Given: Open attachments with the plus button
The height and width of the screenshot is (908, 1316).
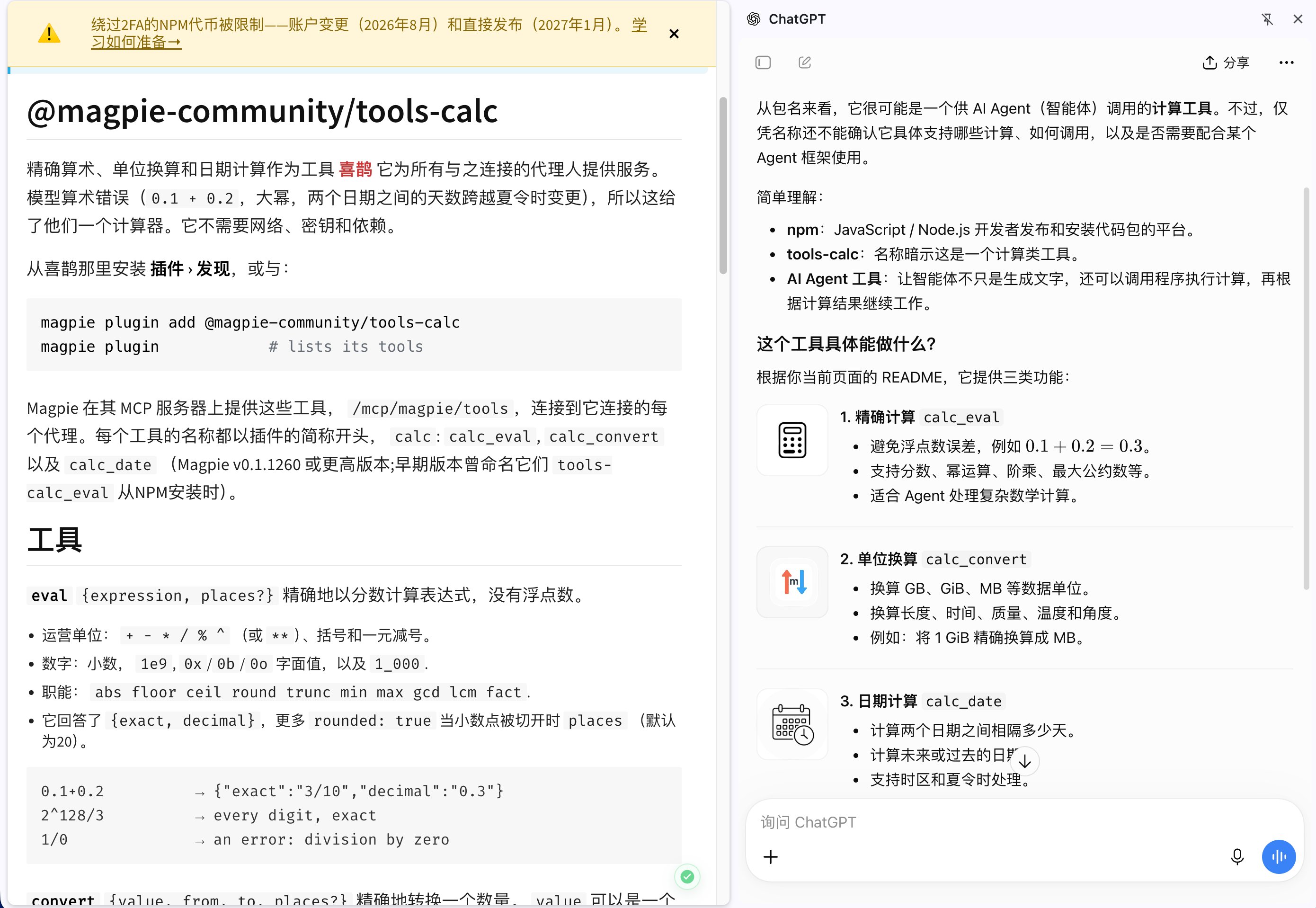Looking at the screenshot, I should click(x=771, y=857).
